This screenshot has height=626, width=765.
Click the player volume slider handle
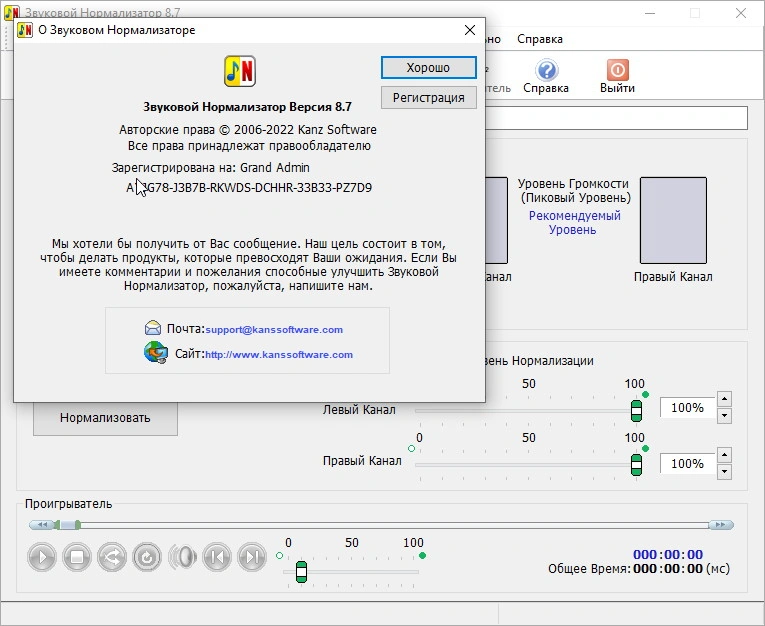302,572
